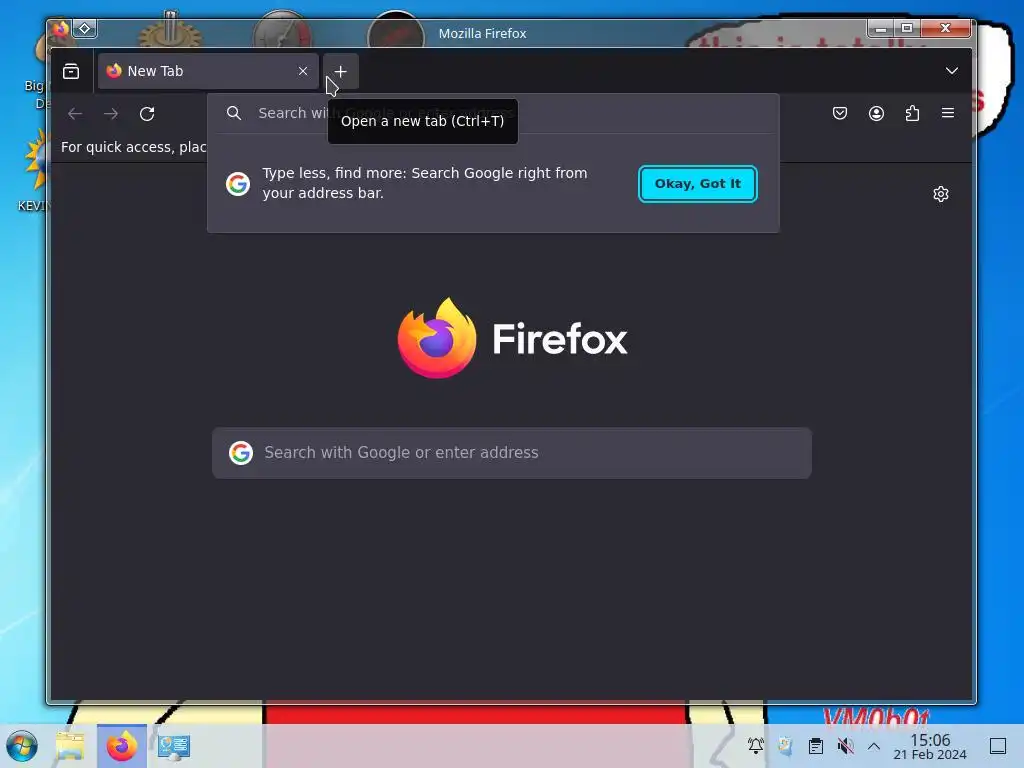The height and width of the screenshot is (768, 1024).
Task: Expand hidden system tray icons arrow
Action: 874,746
